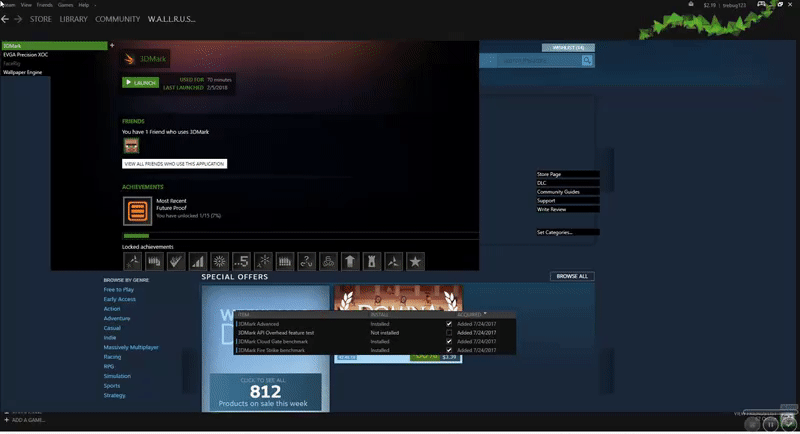Select the sparkle burst locked achievement icon

click(x=263, y=262)
